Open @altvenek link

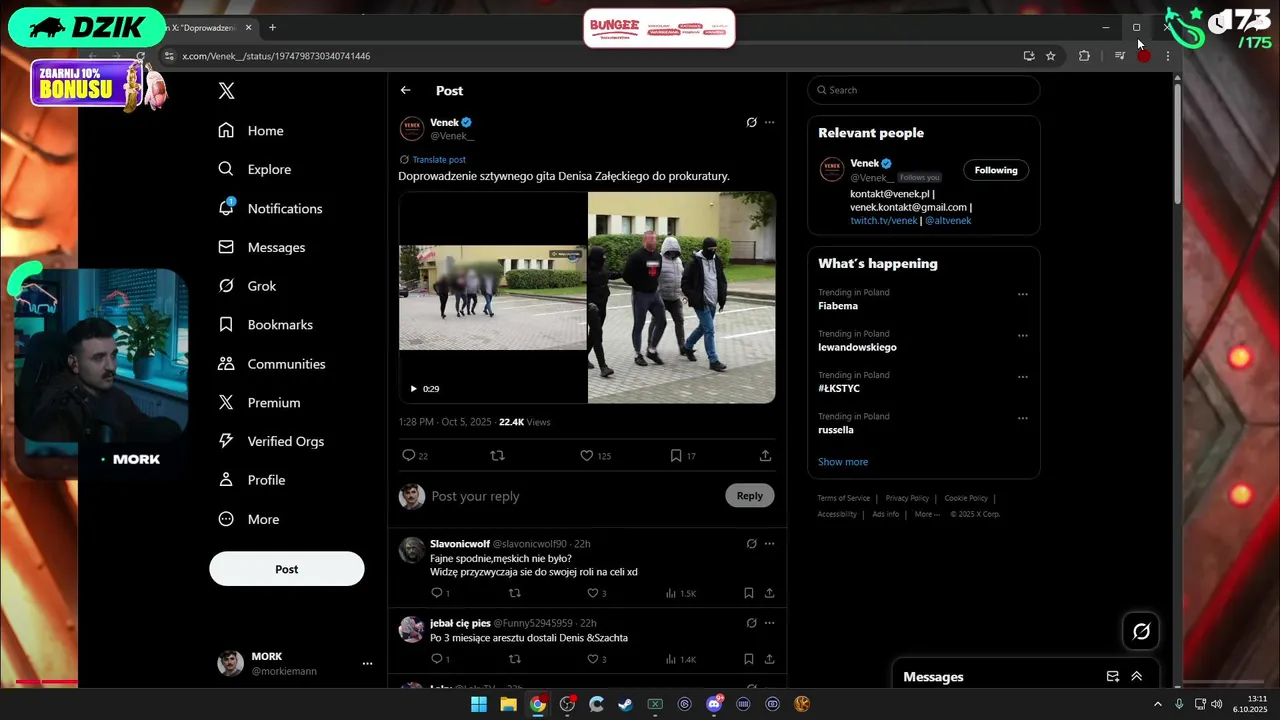pos(948,221)
